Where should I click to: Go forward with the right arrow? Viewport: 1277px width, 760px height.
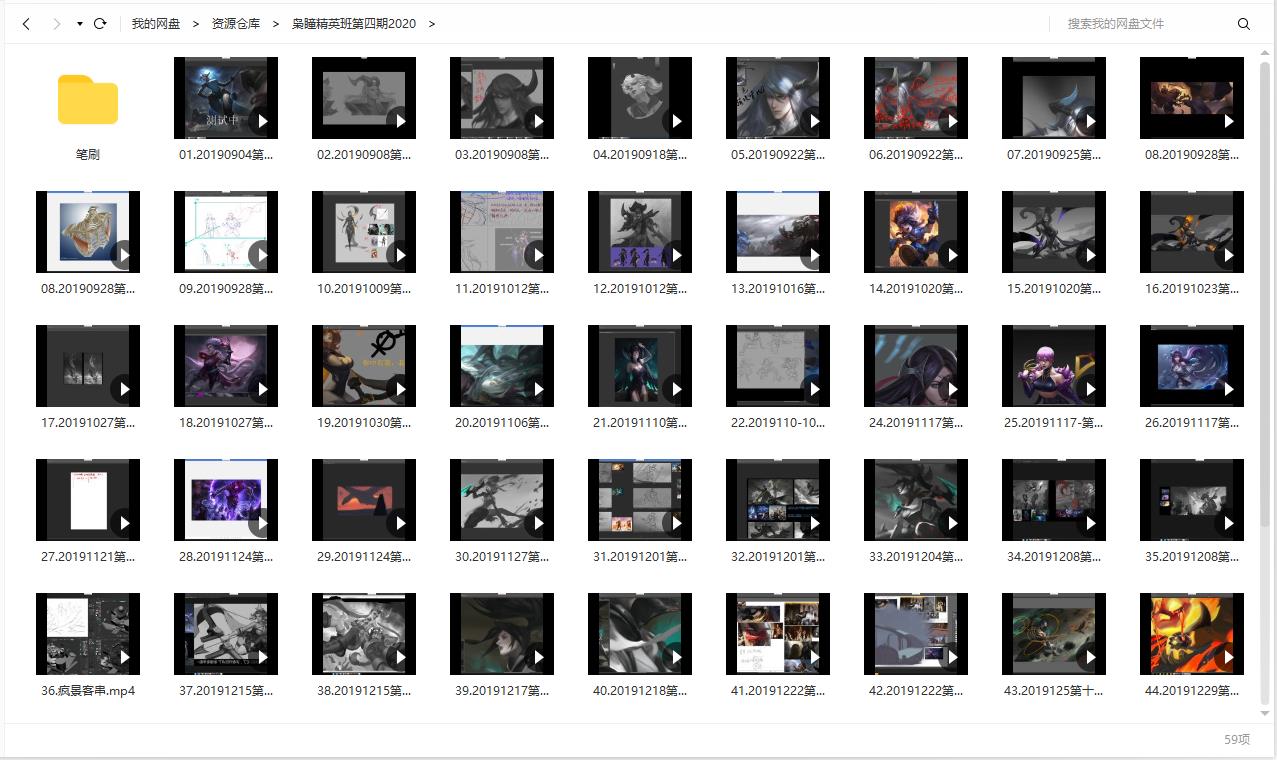56,24
